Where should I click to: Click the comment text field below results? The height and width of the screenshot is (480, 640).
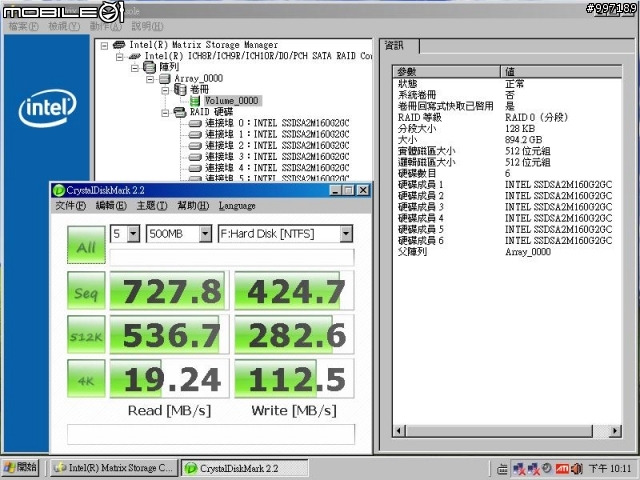[211, 434]
